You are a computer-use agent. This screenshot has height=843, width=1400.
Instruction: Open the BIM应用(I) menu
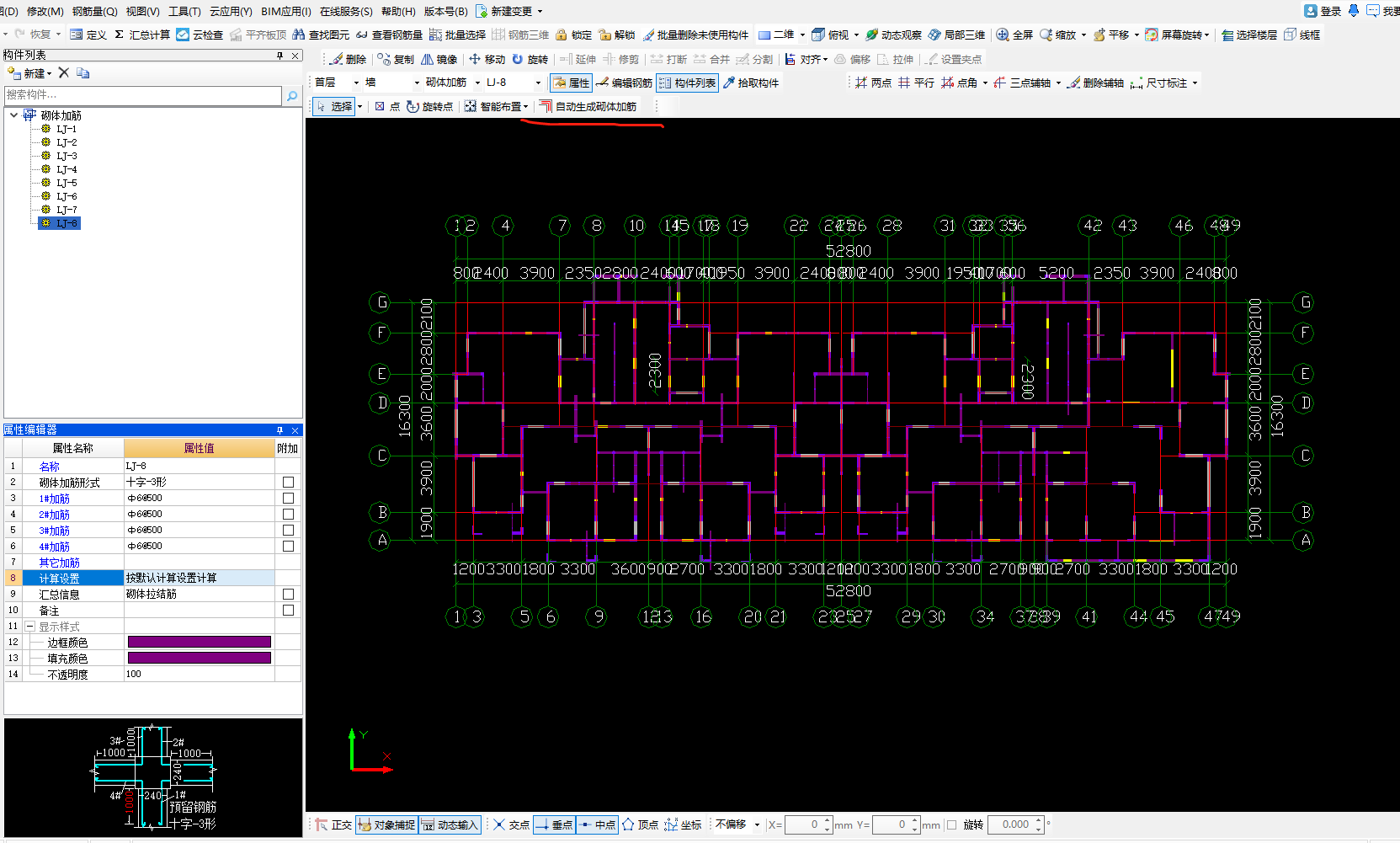[x=286, y=11]
